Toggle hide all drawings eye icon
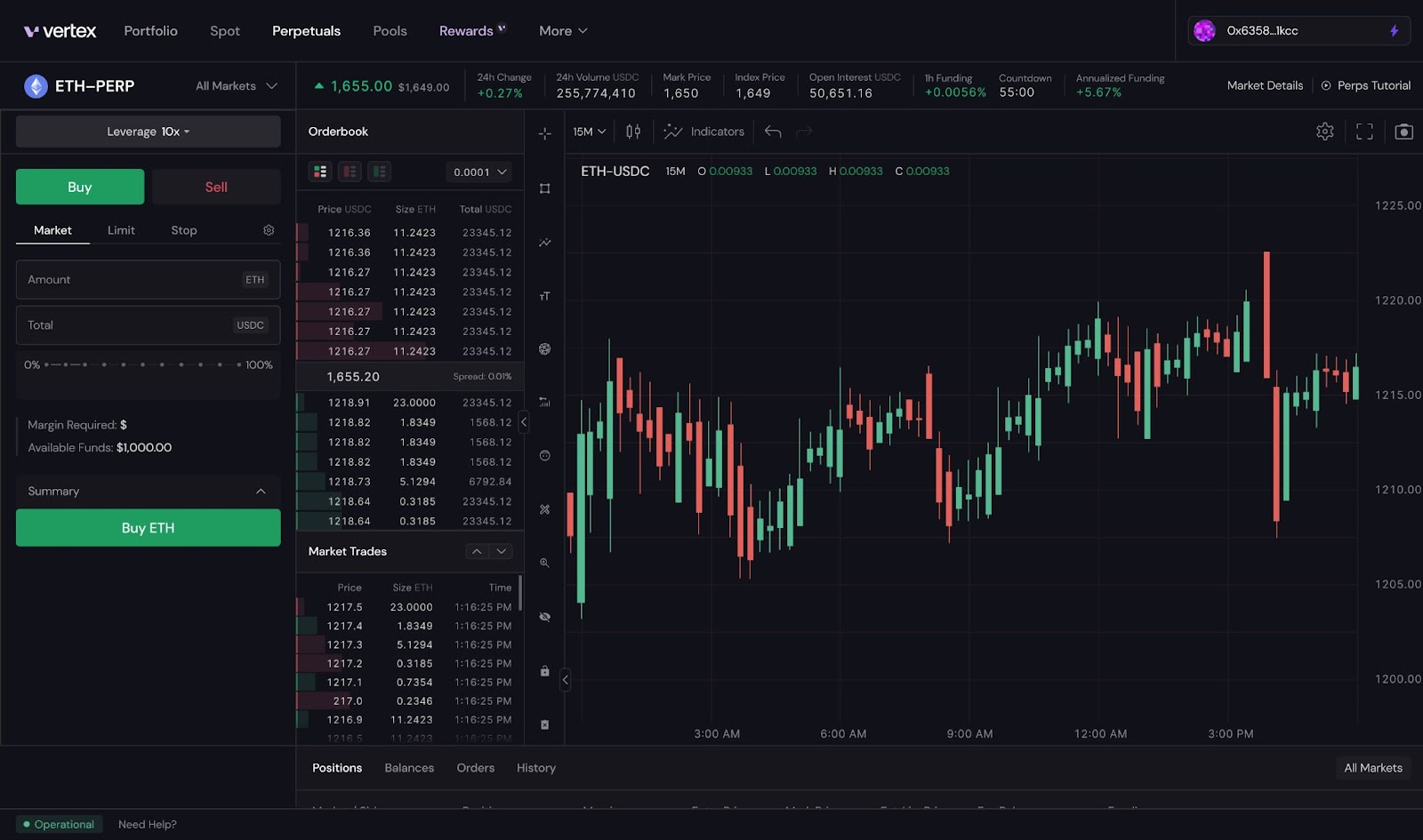Image resolution: width=1423 pixels, height=840 pixels. 544,617
